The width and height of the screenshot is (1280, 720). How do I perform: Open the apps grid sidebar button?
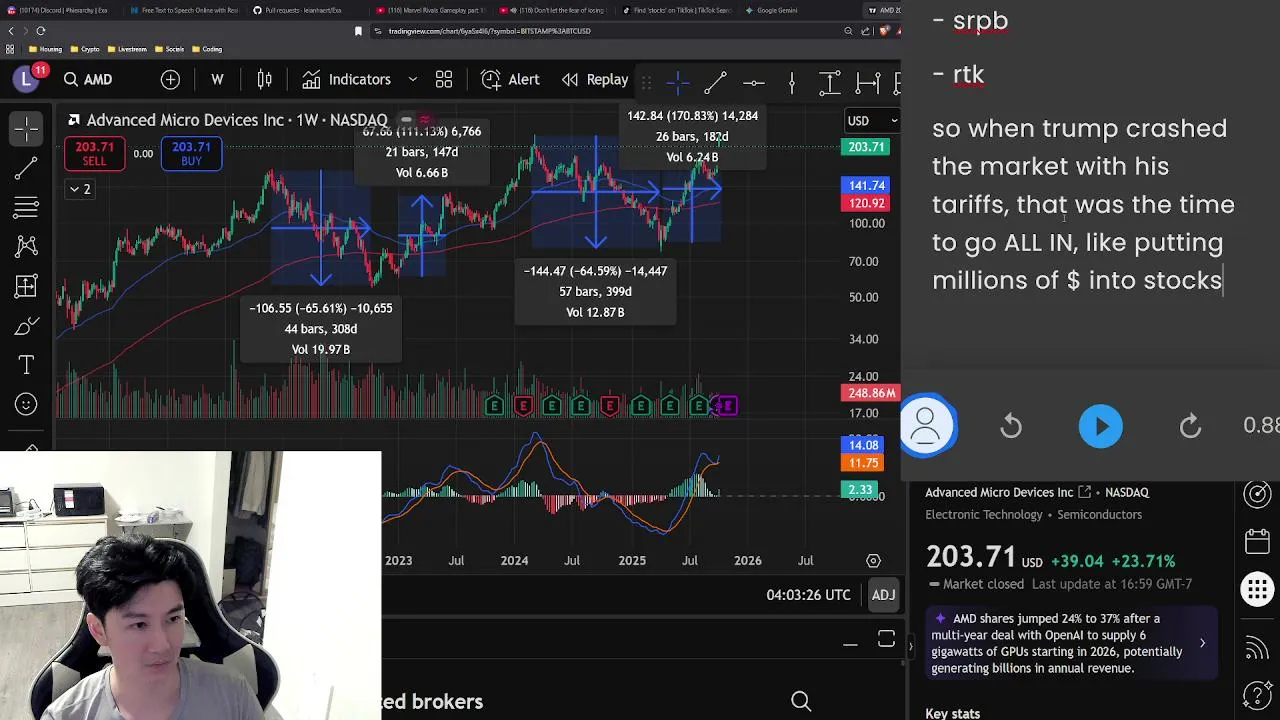point(1257,590)
